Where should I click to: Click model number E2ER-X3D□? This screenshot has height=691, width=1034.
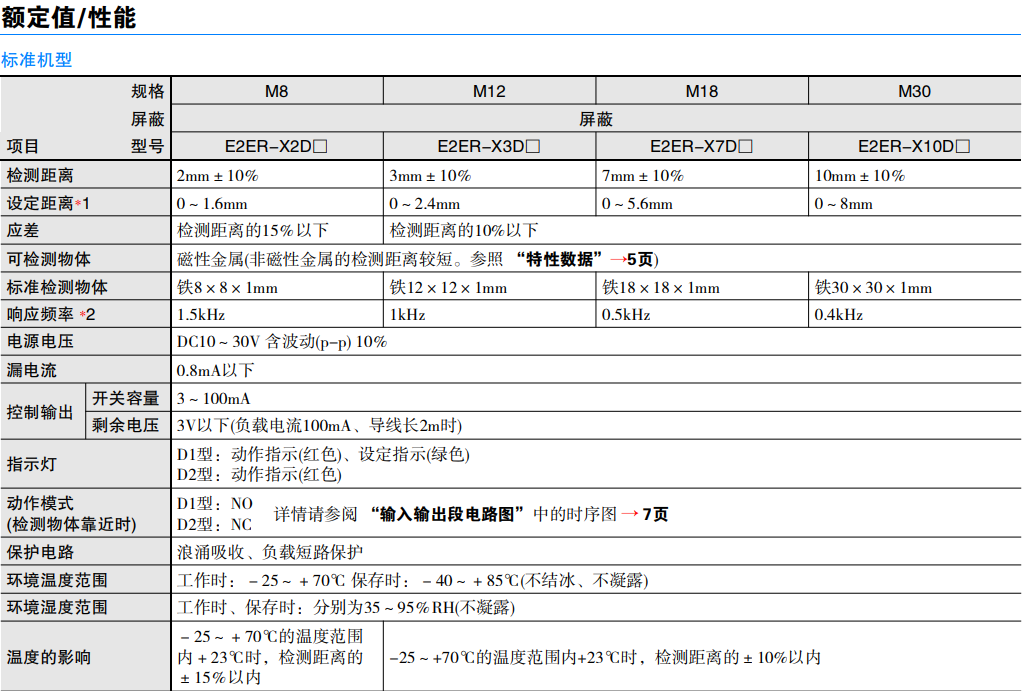[x=489, y=146]
